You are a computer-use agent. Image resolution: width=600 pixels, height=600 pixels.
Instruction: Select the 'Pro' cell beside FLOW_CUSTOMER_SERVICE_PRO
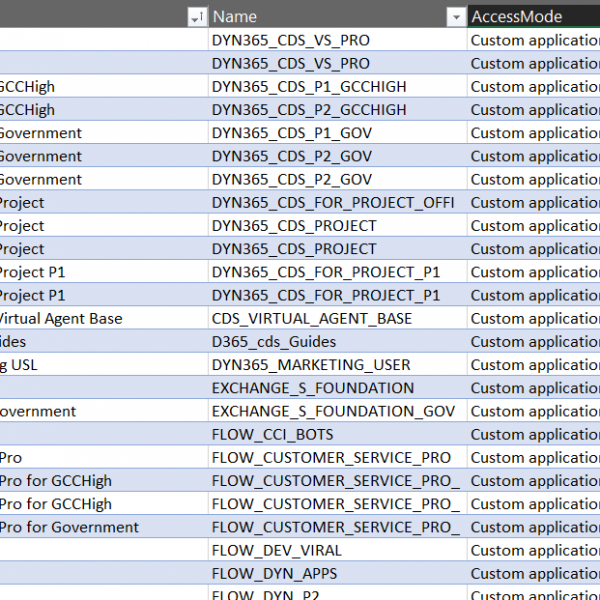click(x=104, y=458)
